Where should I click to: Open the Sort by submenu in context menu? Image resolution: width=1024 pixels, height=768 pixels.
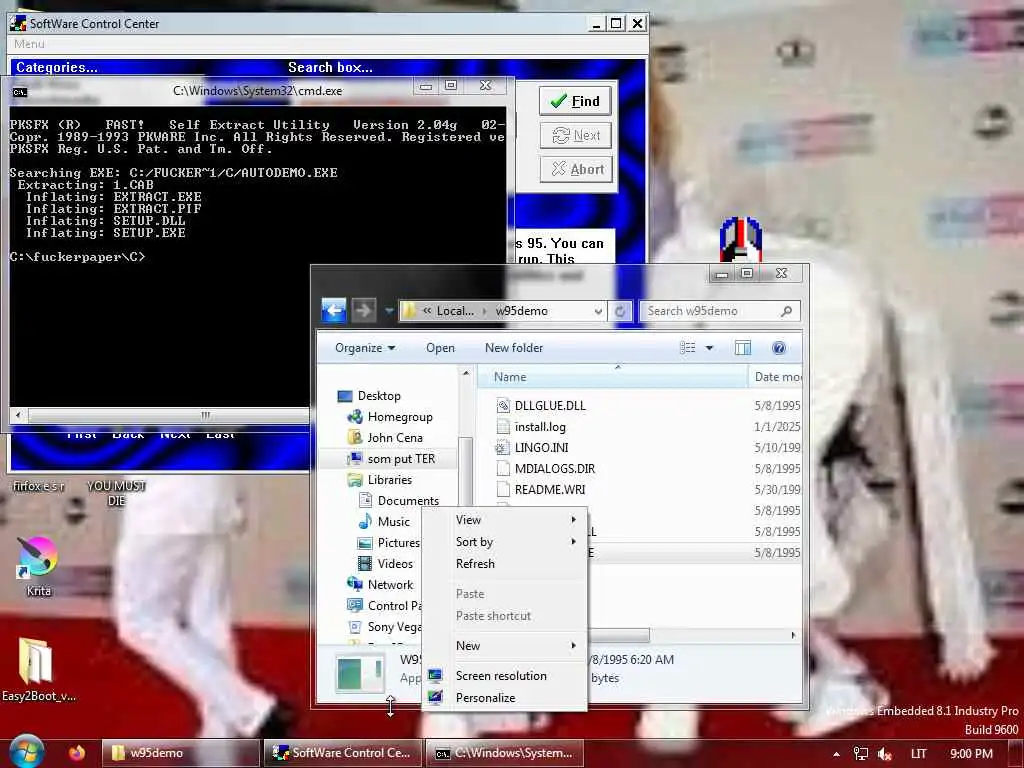[505, 541]
